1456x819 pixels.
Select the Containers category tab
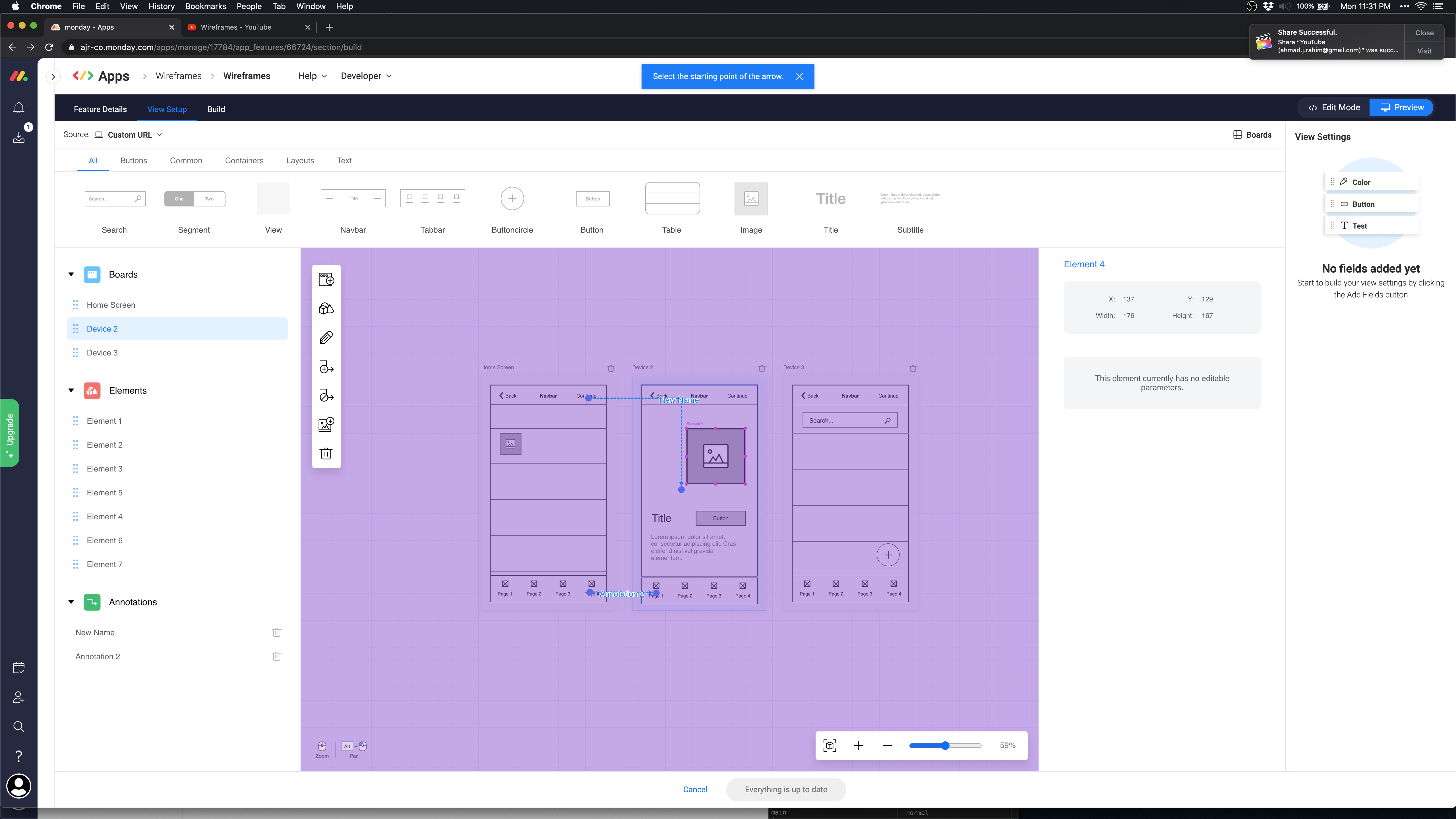point(244,160)
